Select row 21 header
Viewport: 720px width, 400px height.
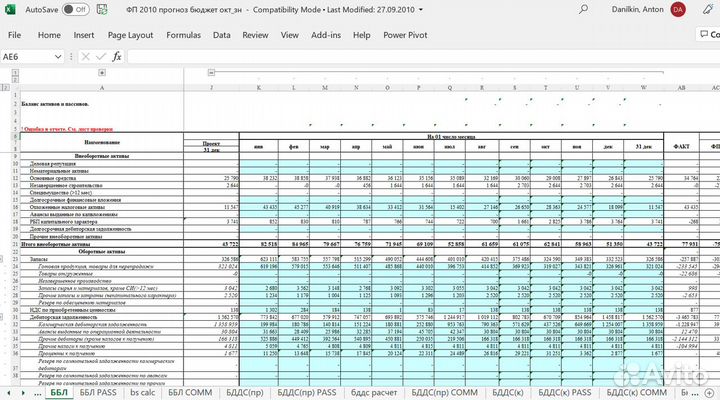pyautogui.click(x=15, y=244)
